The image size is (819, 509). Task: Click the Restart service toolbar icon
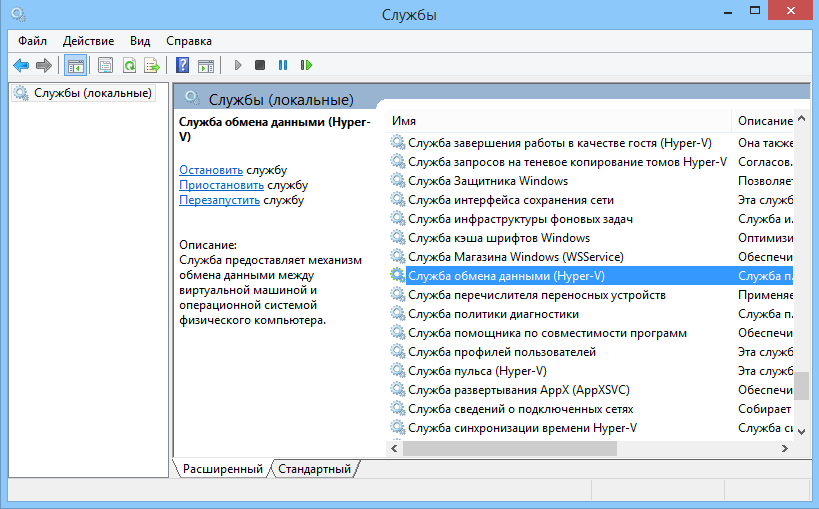(x=306, y=65)
